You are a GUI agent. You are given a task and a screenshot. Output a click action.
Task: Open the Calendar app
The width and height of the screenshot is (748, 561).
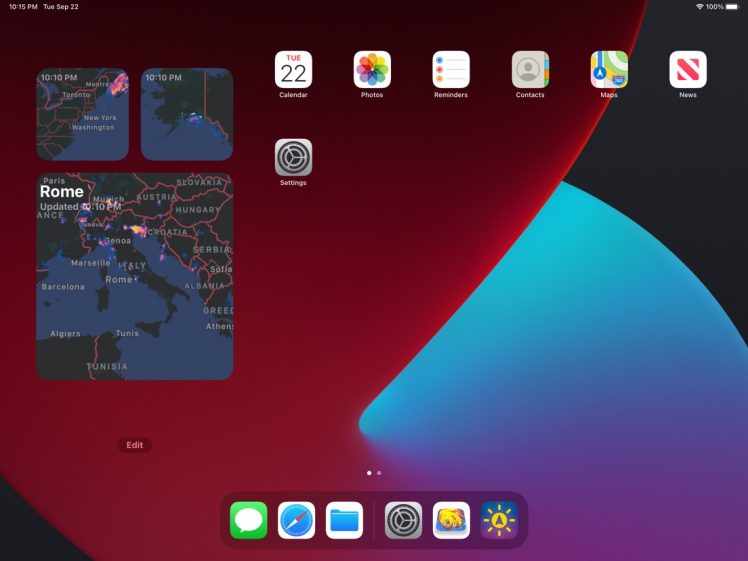point(293,69)
